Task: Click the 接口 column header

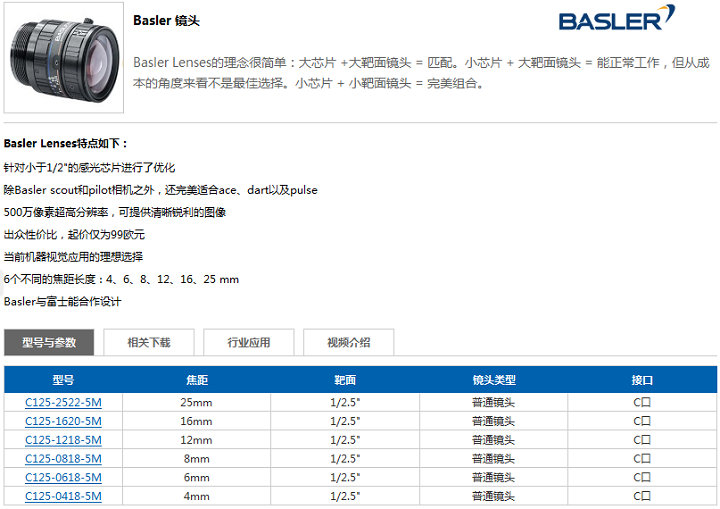Action: 642,381
